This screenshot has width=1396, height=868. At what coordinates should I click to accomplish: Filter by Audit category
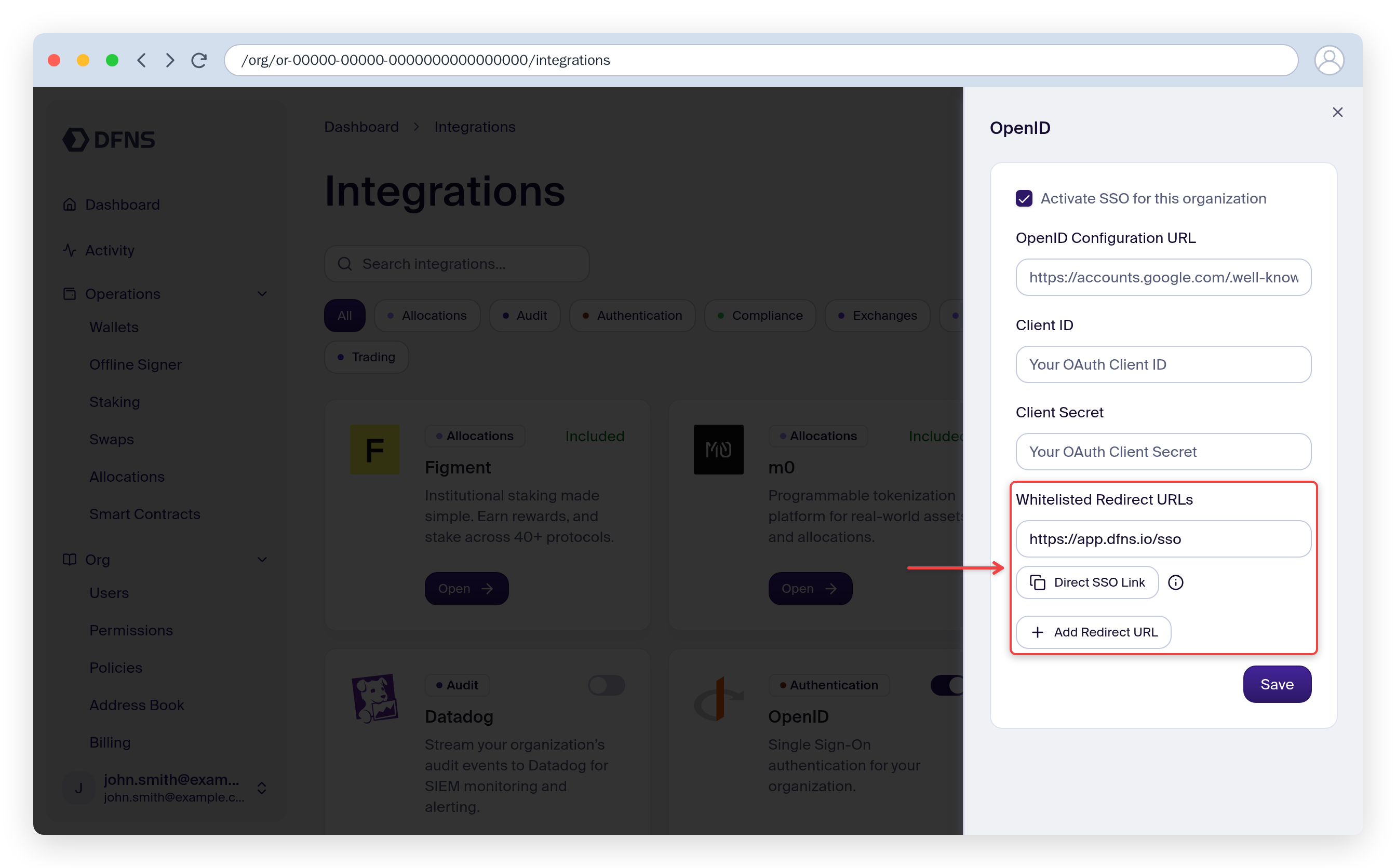[x=525, y=316]
